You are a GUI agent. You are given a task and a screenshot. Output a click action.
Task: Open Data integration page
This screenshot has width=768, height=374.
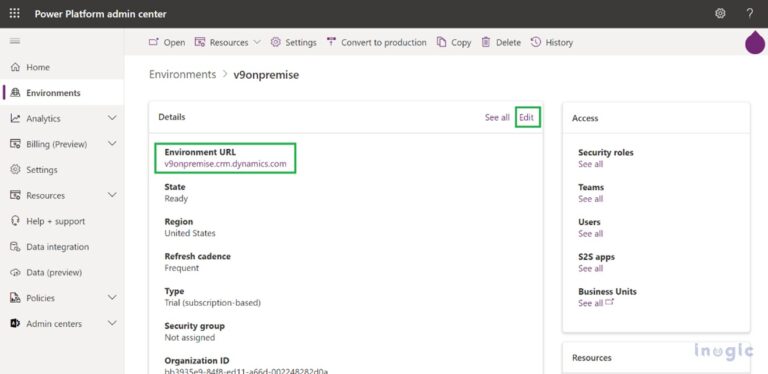coord(58,247)
